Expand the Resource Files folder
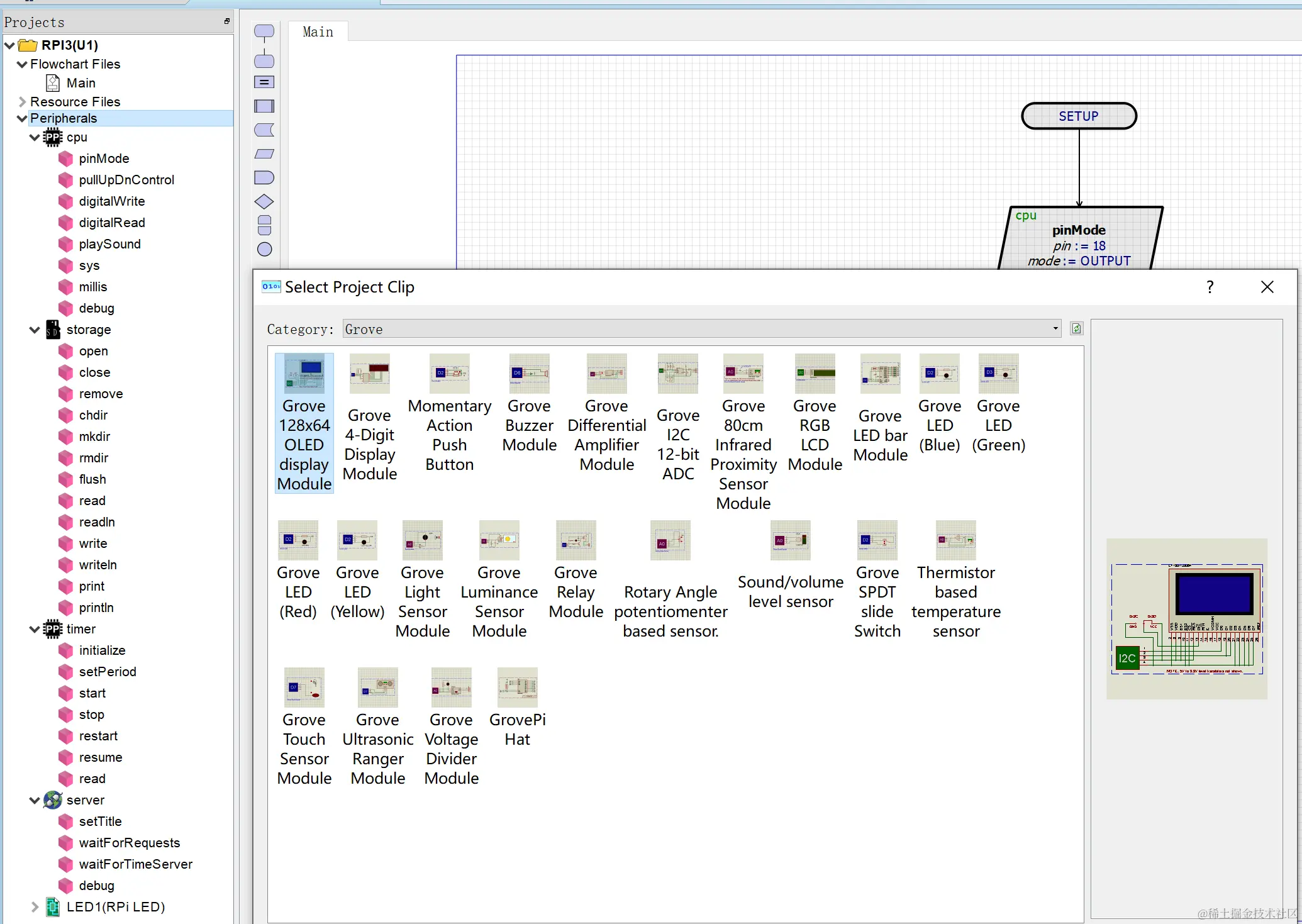Image resolution: width=1302 pixels, height=924 pixels. [22, 102]
